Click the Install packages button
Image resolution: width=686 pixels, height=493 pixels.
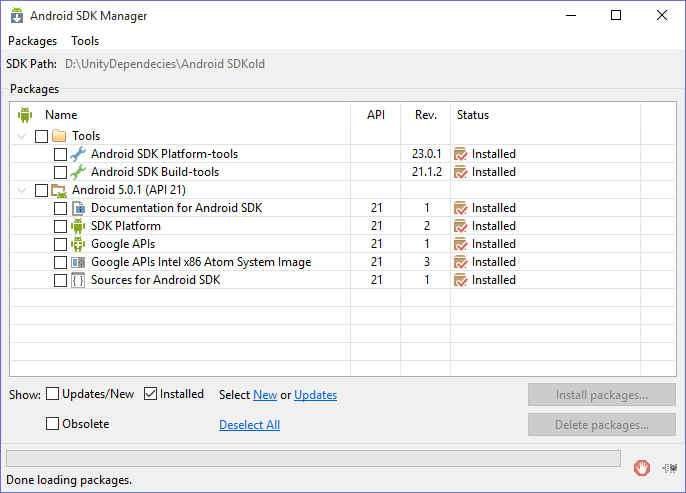coord(602,395)
